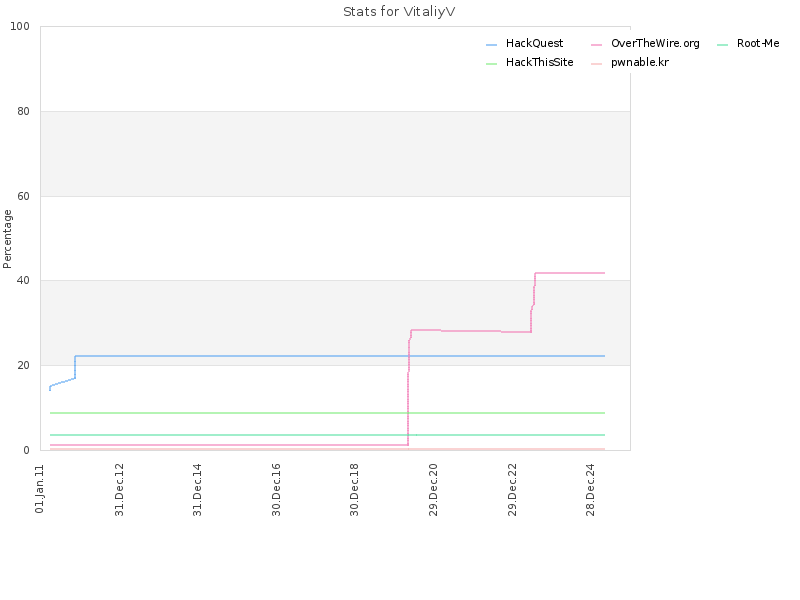Click the 40 y-axis tick label
This screenshot has height=600, width=800.
(23, 281)
